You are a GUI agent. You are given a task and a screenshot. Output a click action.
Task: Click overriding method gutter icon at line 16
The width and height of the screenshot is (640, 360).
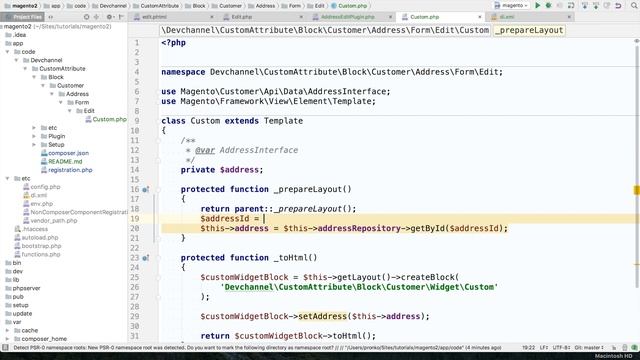pyautogui.click(x=145, y=189)
